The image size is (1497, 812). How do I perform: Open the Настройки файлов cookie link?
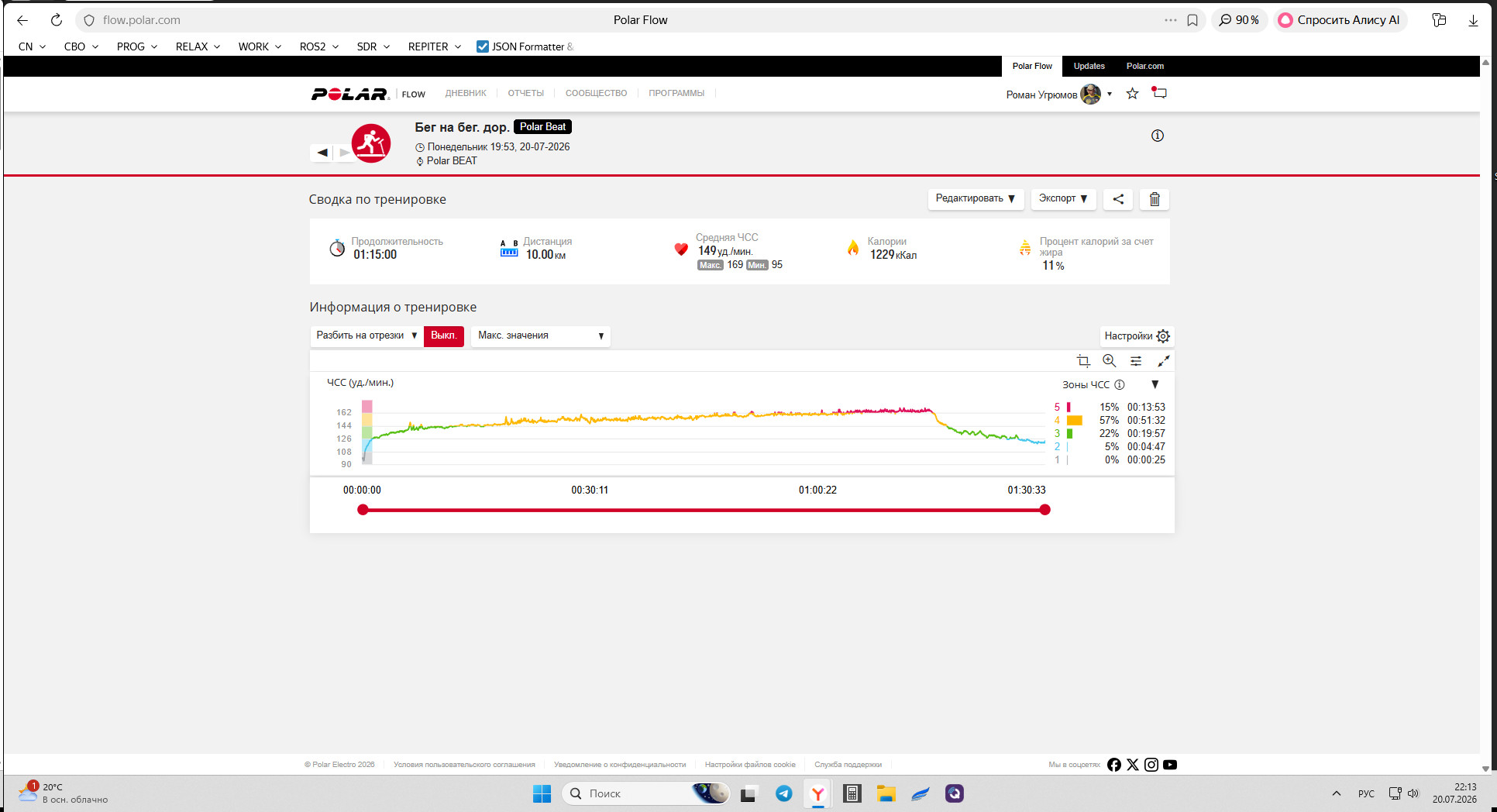[x=750, y=765]
